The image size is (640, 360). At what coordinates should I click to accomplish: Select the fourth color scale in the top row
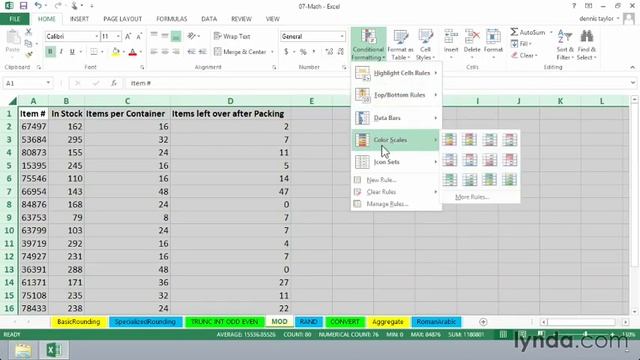510,140
